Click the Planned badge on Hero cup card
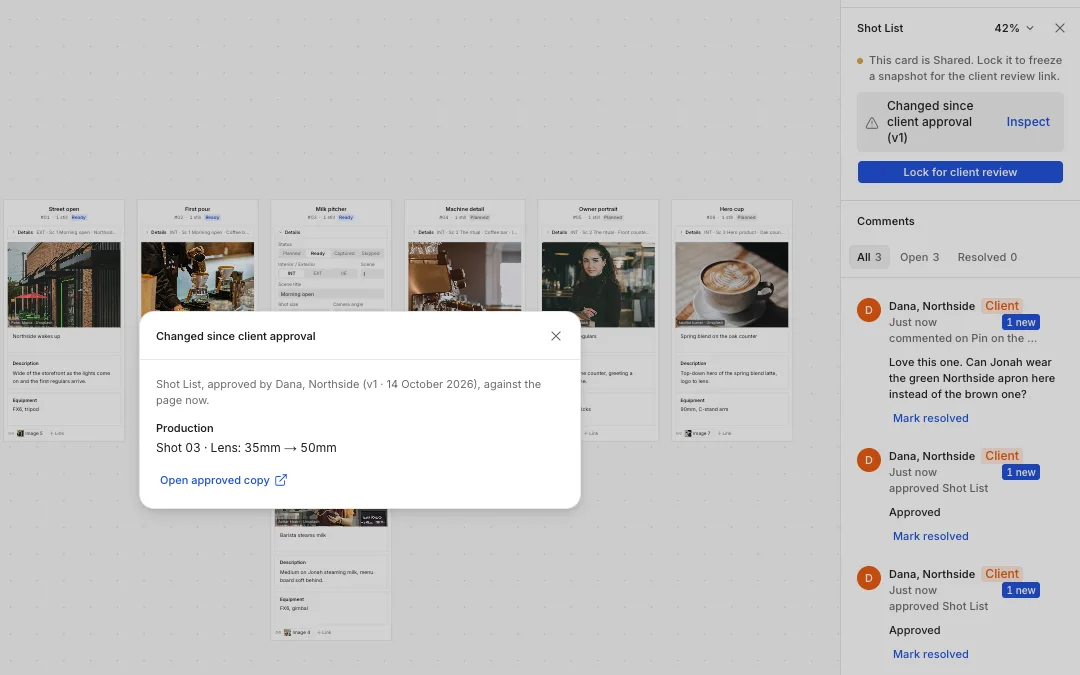This screenshot has height=675, width=1080. click(x=747, y=218)
